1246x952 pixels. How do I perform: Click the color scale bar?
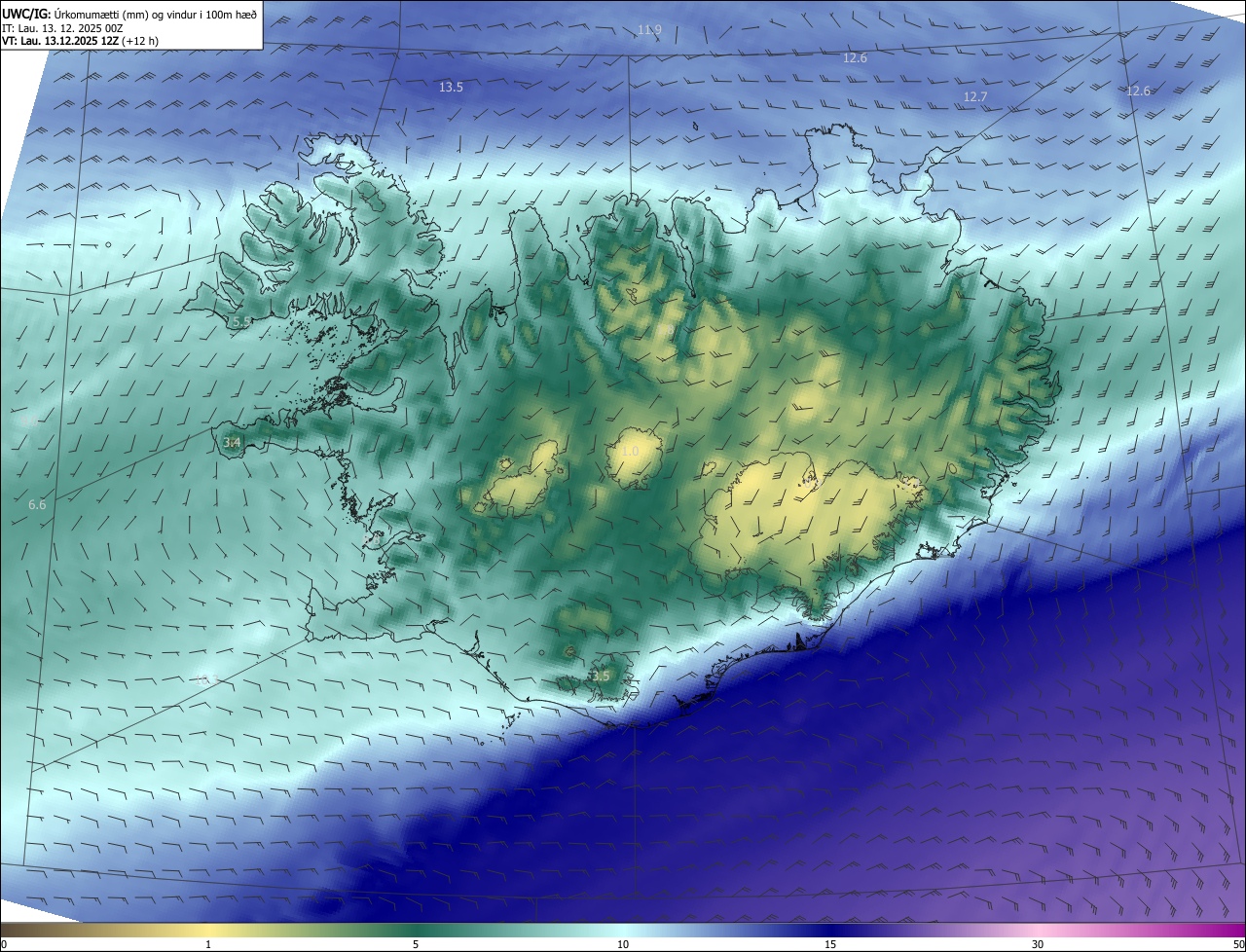[623, 930]
